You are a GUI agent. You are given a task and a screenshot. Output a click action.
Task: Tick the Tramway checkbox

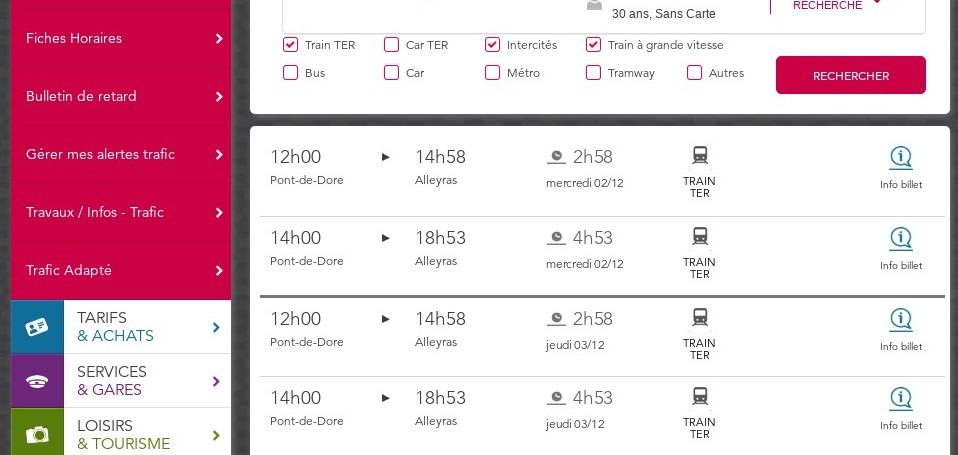(x=593, y=73)
